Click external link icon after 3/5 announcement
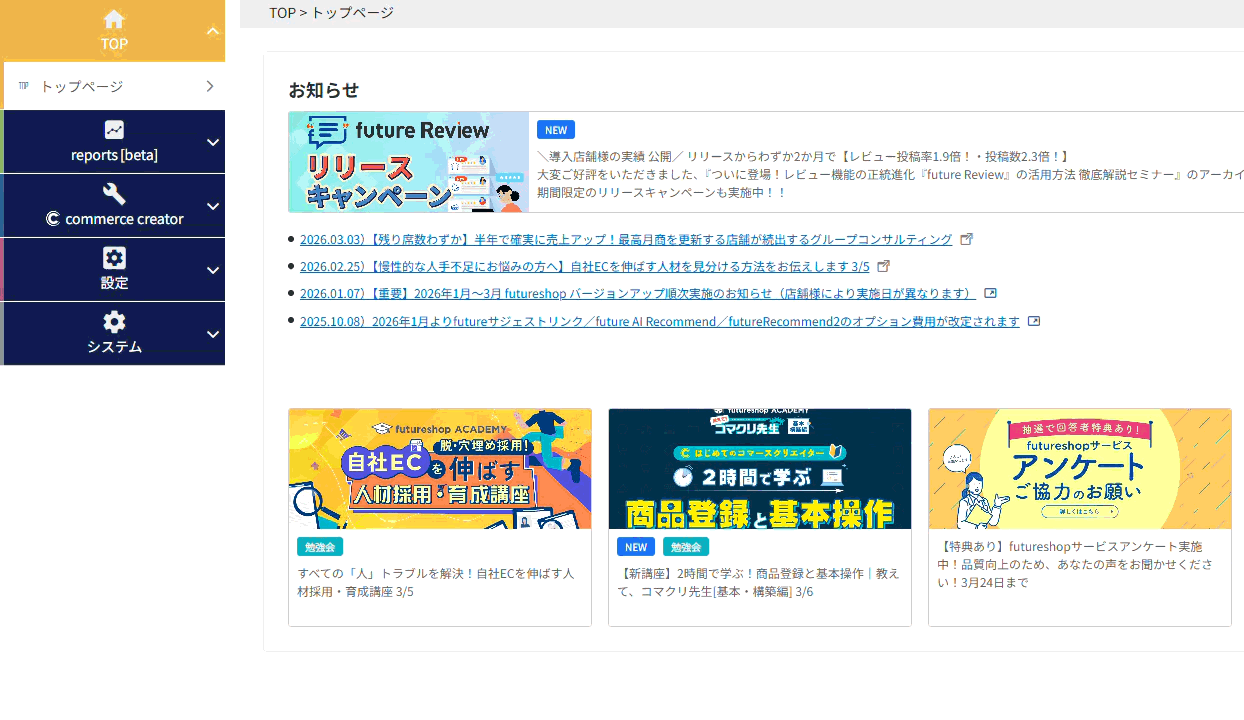Viewport: 1244px width, 720px height. pyautogui.click(x=883, y=266)
